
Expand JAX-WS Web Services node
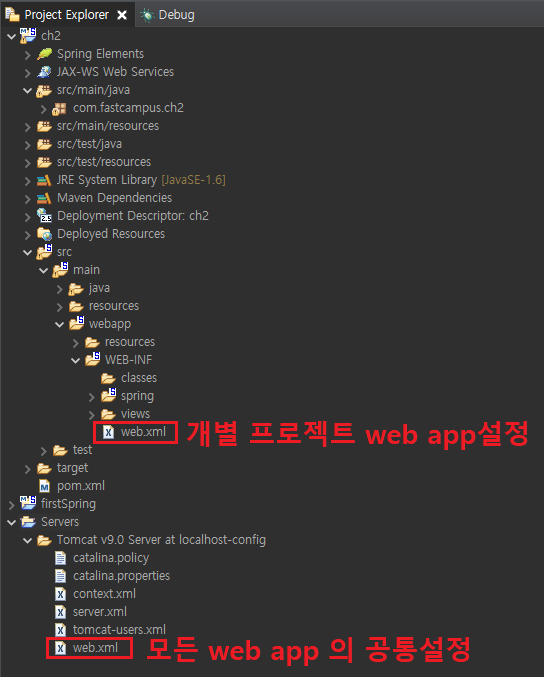(28, 73)
